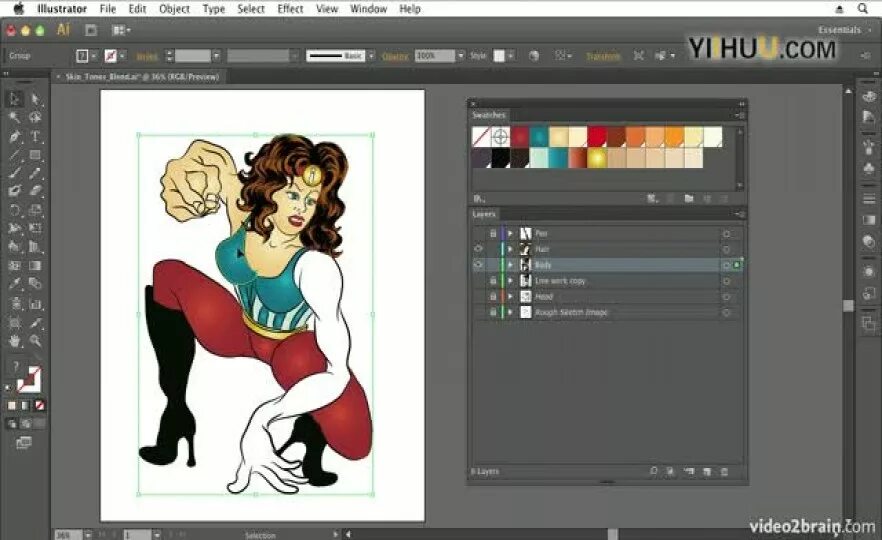The image size is (882, 540).
Task: Click the Change Screen Mode icon
Action: pyautogui.click(x=23, y=443)
